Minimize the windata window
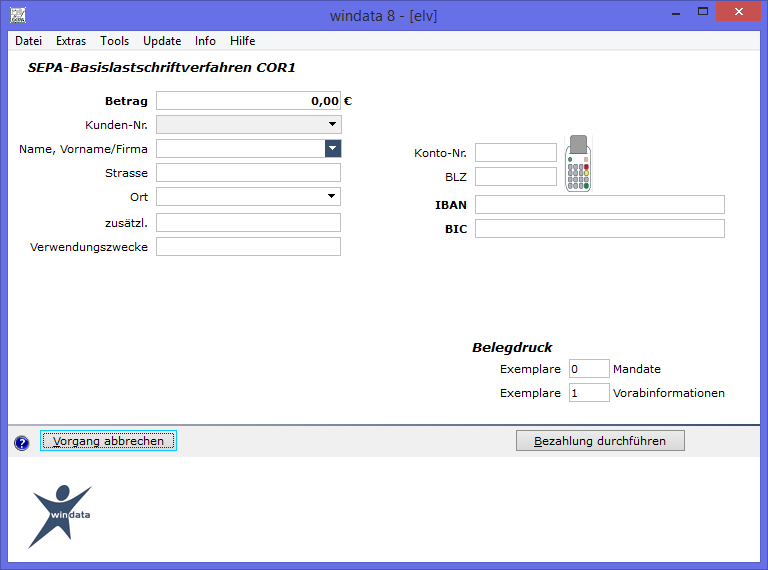This screenshot has width=768, height=570. [x=676, y=12]
